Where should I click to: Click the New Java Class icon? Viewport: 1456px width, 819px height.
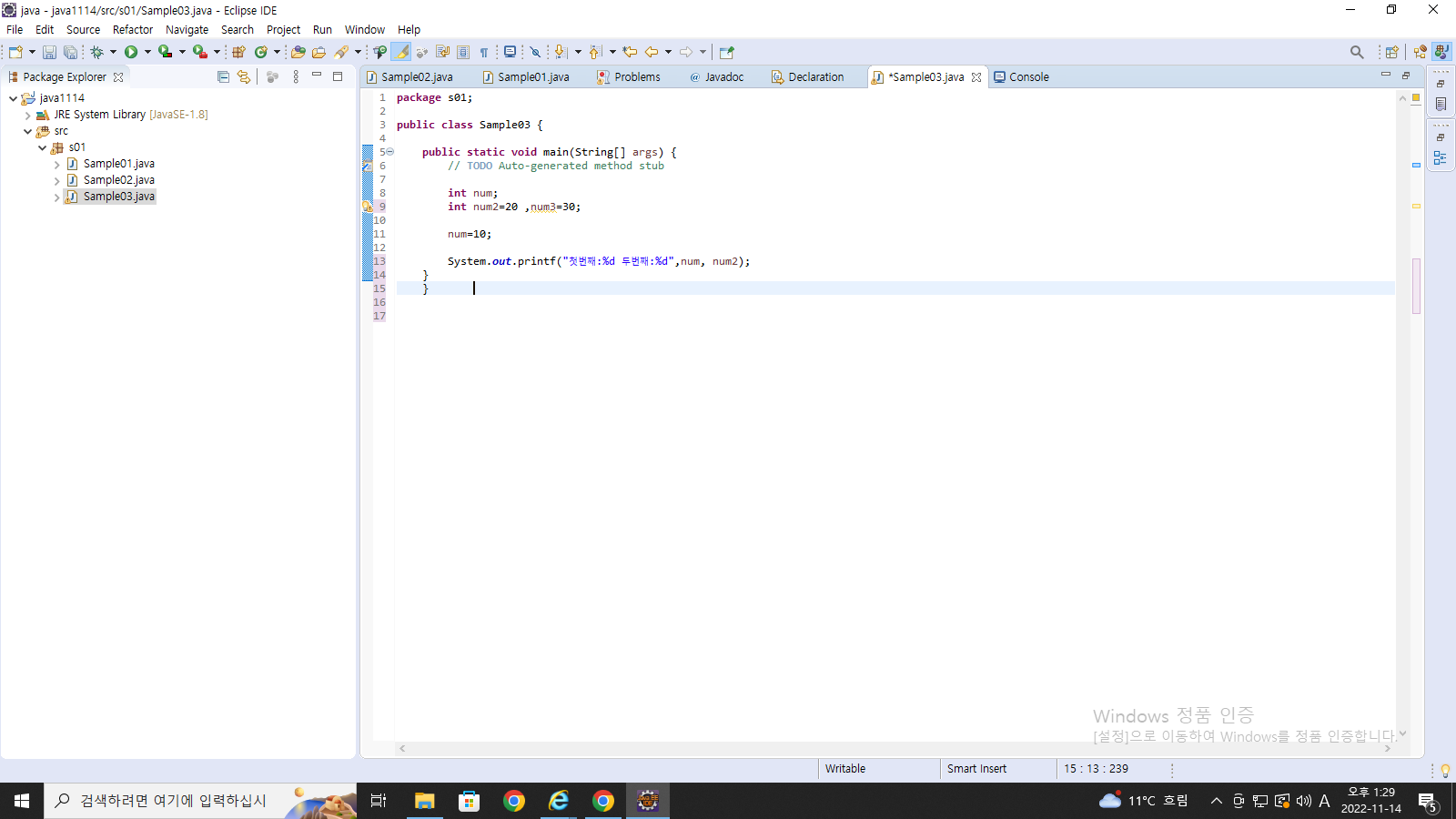tap(261, 52)
